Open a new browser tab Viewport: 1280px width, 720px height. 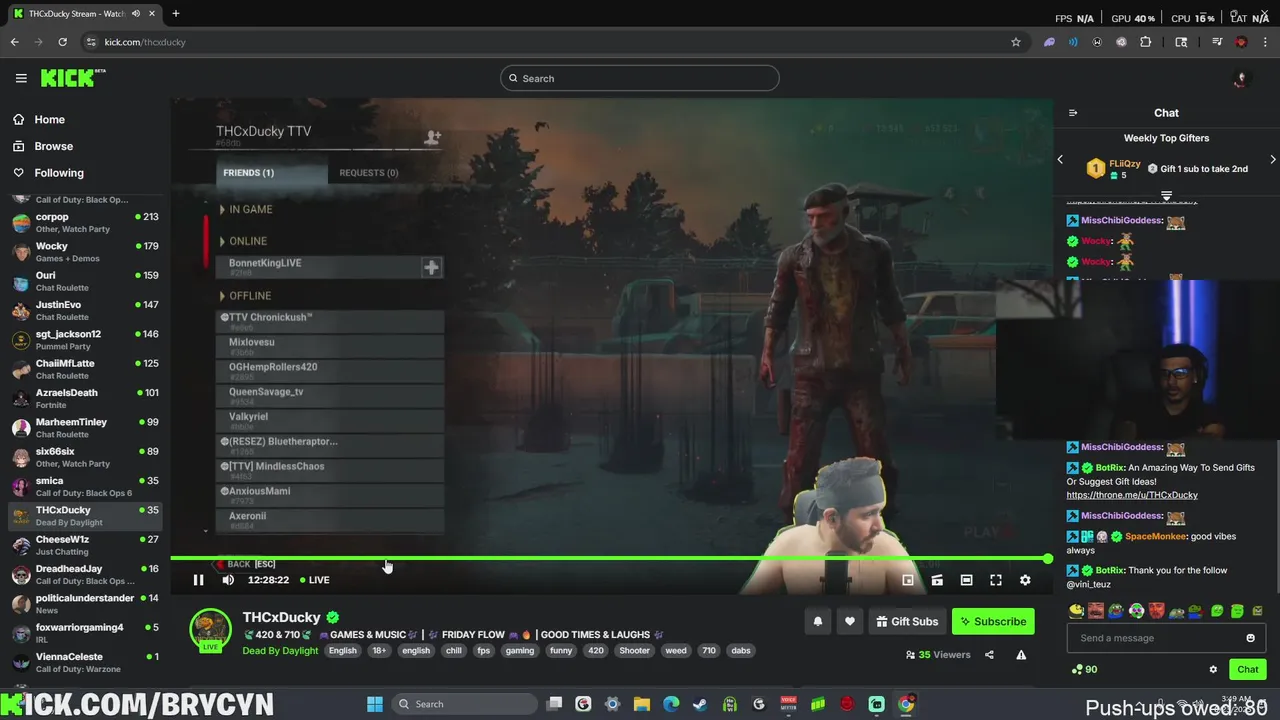(x=176, y=13)
